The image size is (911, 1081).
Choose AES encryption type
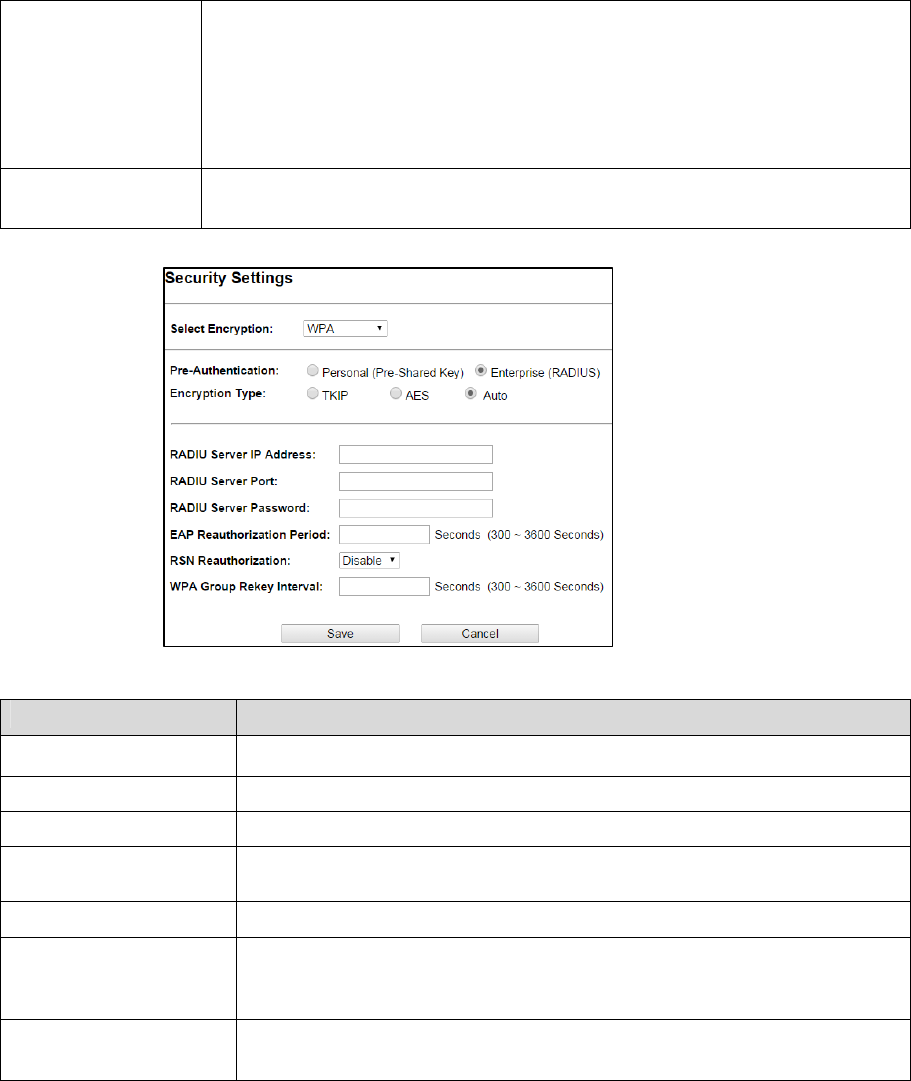click(396, 394)
